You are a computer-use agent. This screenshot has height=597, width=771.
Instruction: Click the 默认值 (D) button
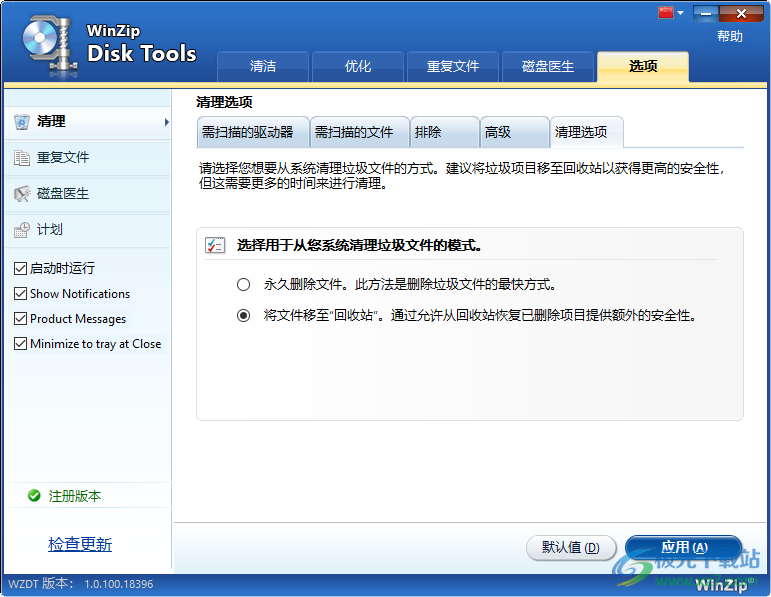pyautogui.click(x=571, y=547)
